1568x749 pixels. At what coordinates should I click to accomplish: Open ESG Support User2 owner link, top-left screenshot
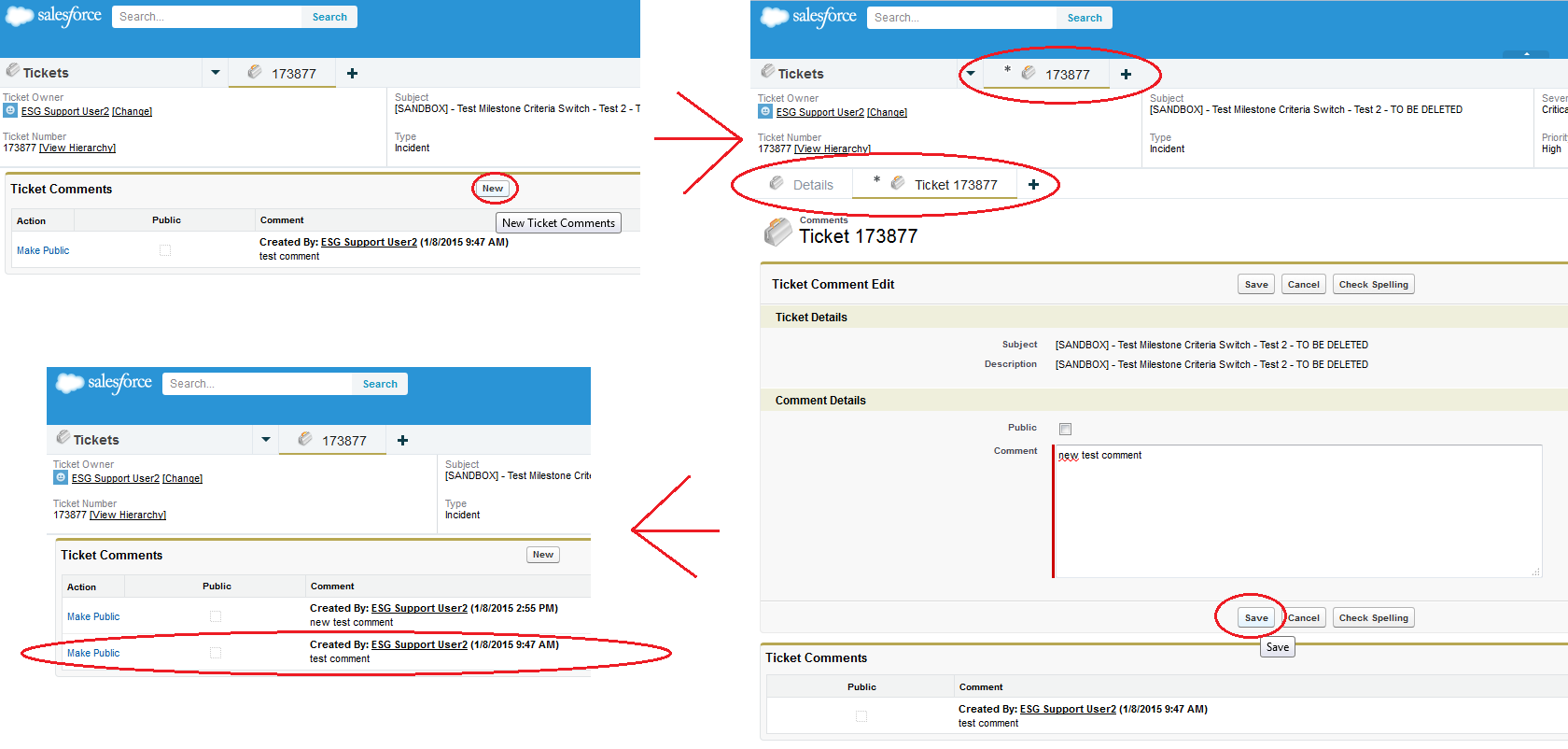[65, 111]
